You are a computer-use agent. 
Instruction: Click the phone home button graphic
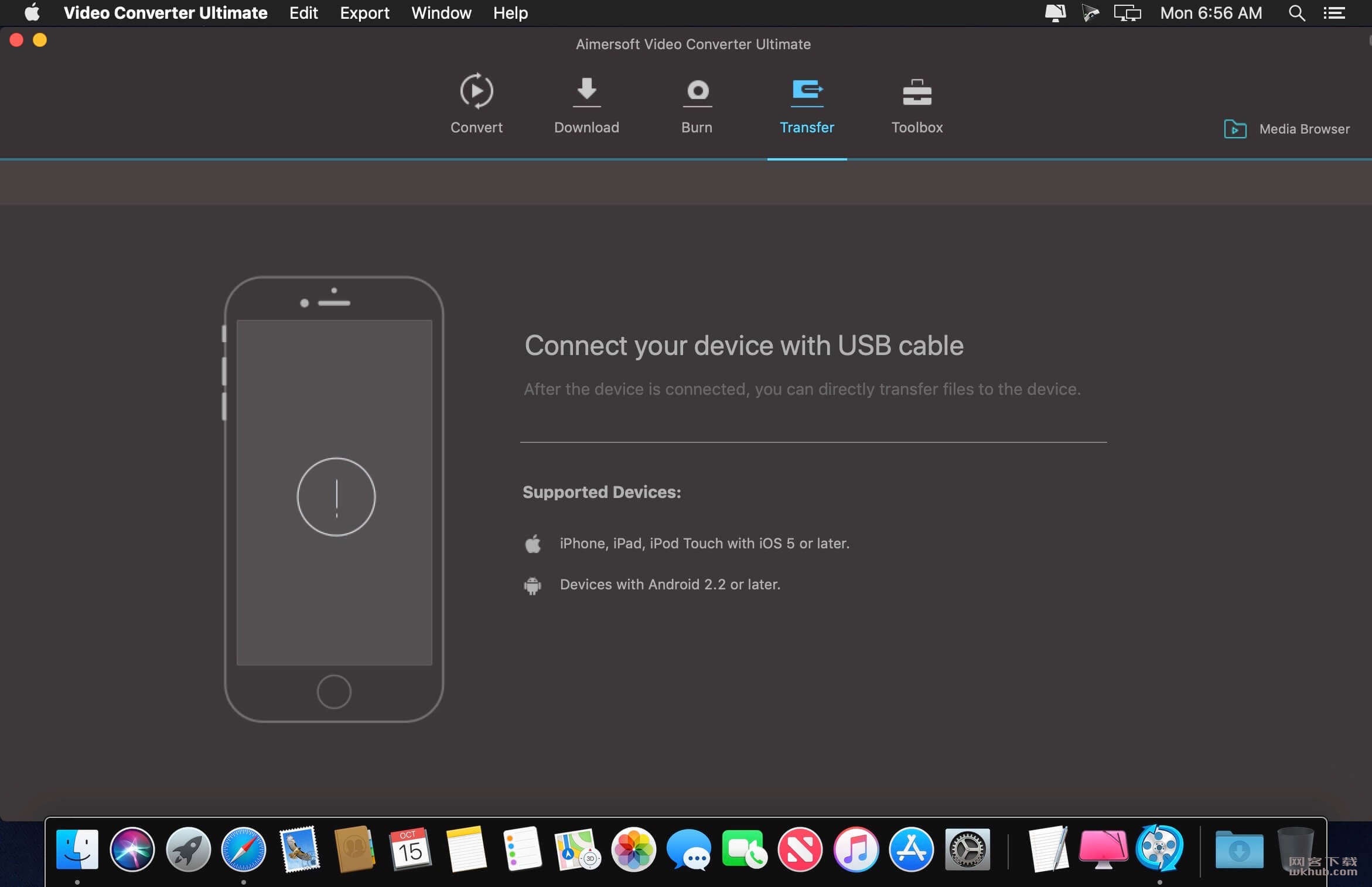pos(334,692)
